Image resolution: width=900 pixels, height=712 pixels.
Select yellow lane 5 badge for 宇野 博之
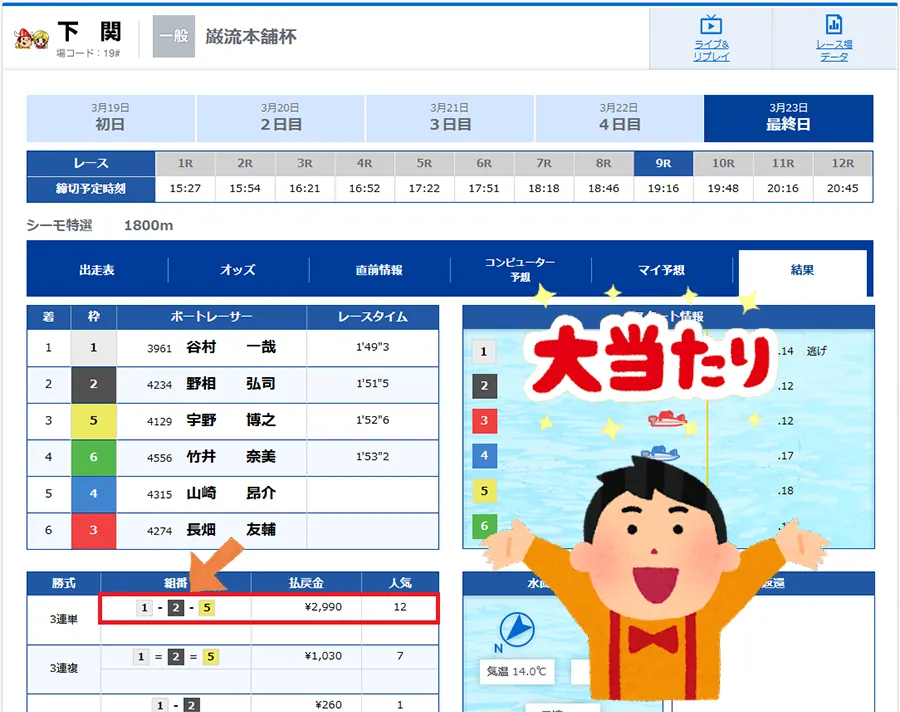[x=94, y=421]
